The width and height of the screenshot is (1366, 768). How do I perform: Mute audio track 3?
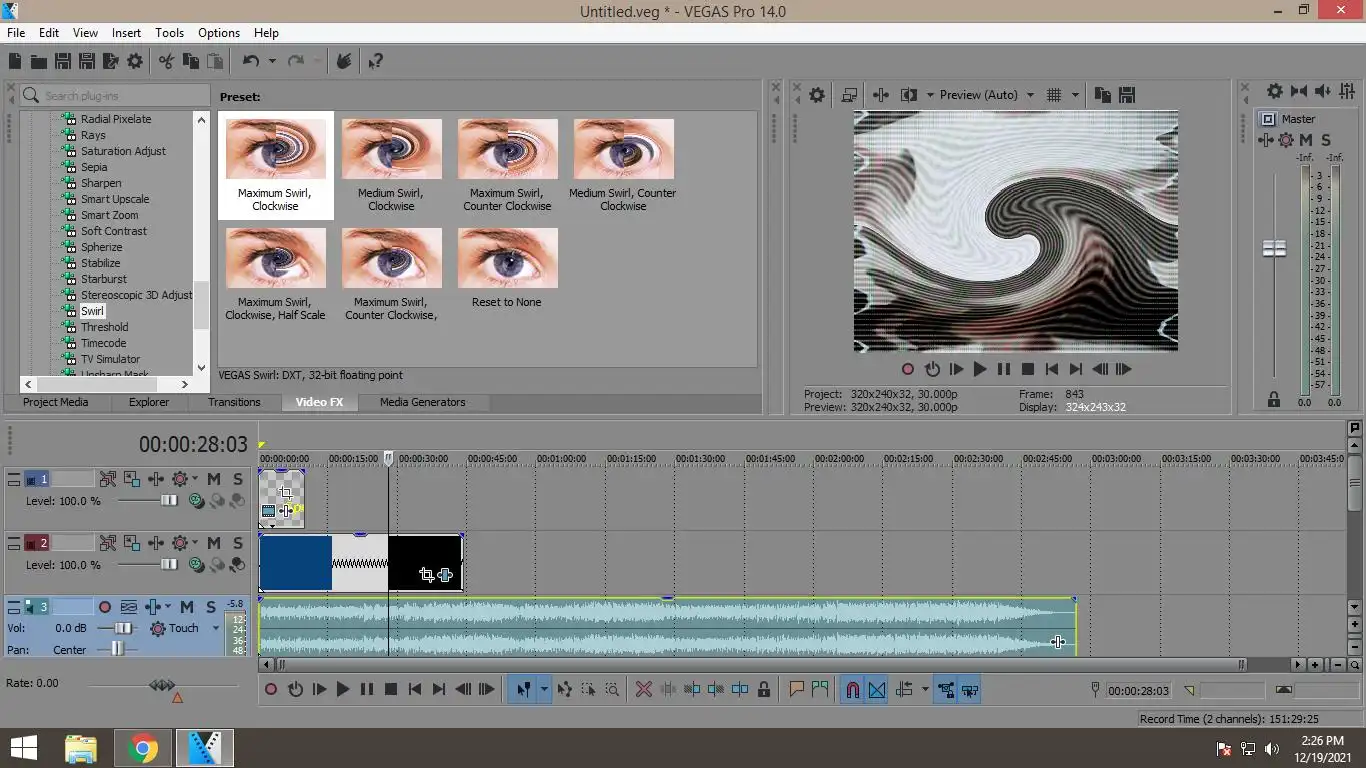[x=187, y=607]
